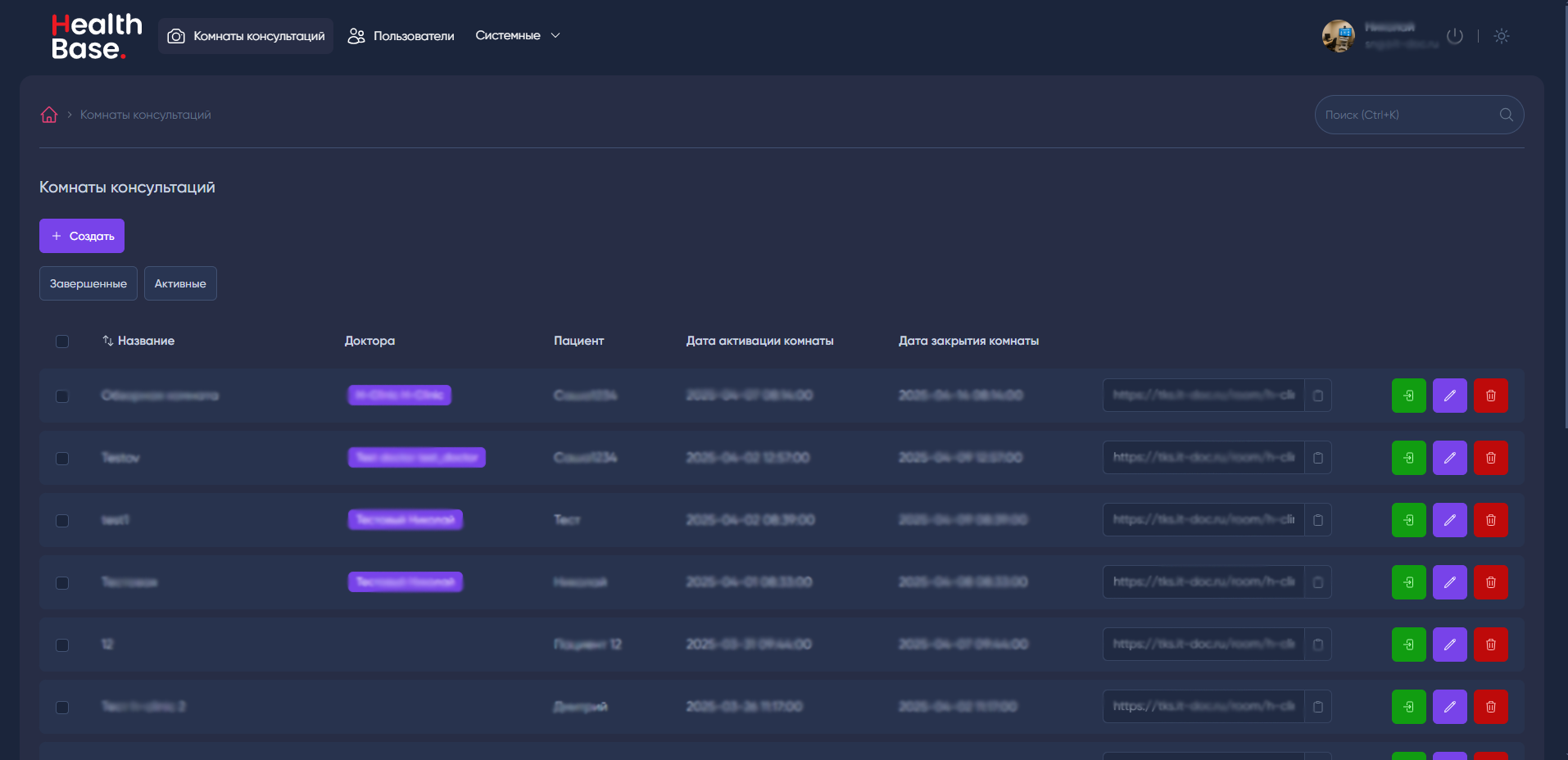This screenshot has width=1568, height=760.
Task: Log out using the power icon
Action: click(x=1455, y=36)
